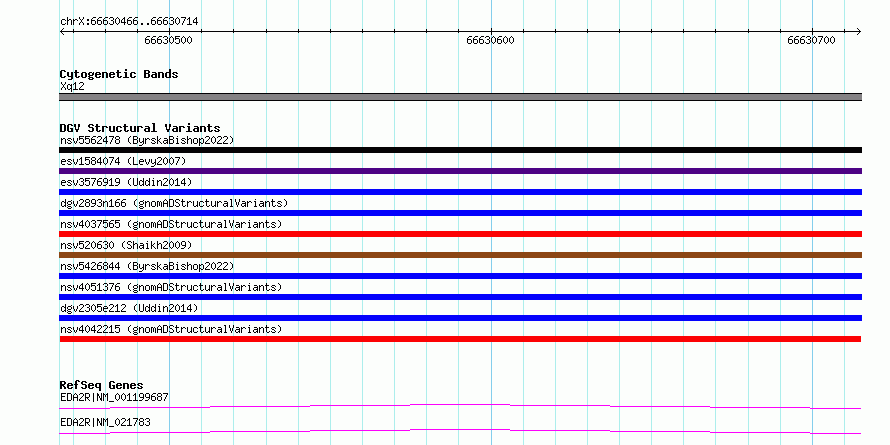Viewport: 890px width, 445px height.
Task: Open EDA2R|NM_001199687 transcript label
Action: point(114,397)
